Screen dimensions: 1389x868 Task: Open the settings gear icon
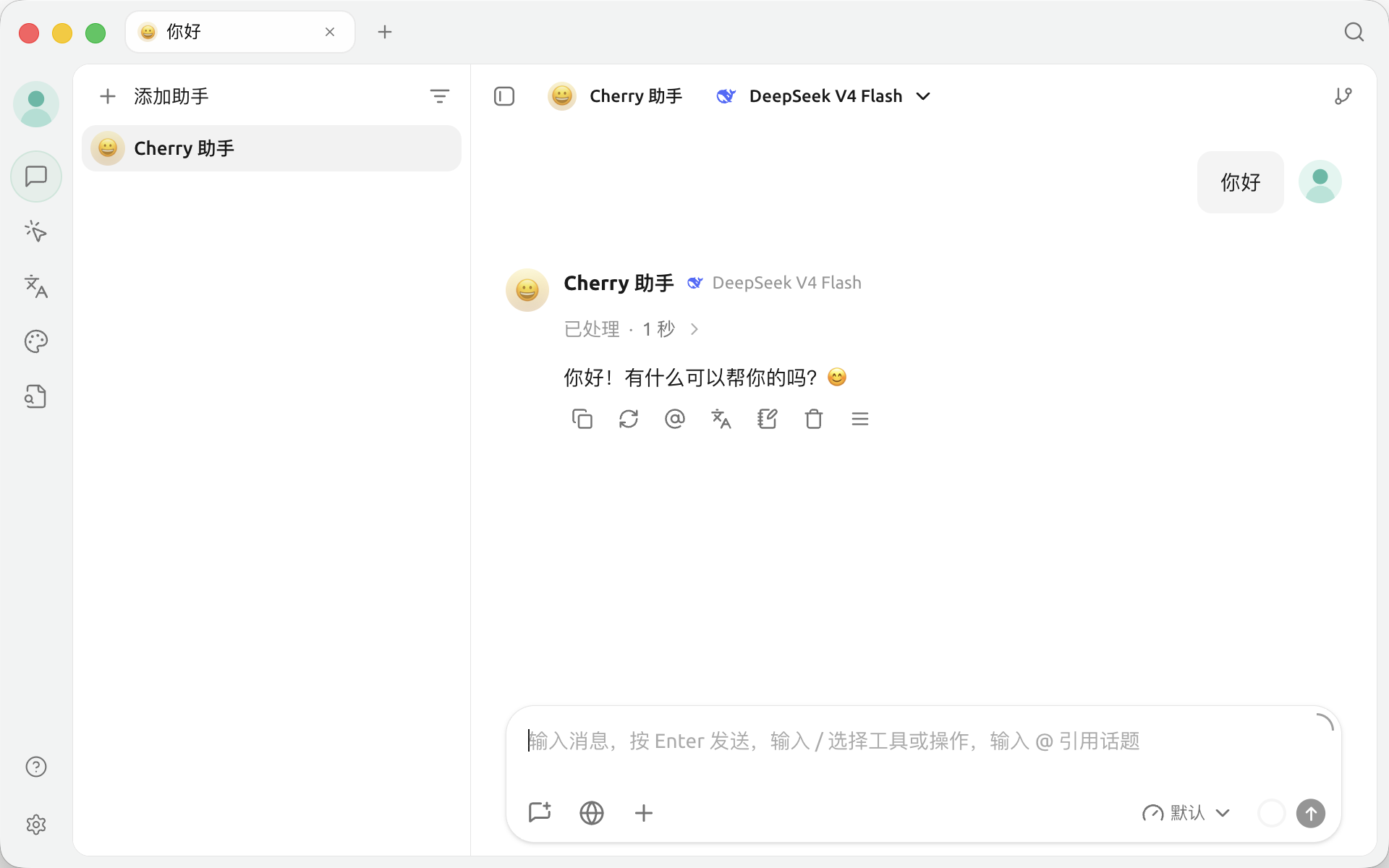36,825
